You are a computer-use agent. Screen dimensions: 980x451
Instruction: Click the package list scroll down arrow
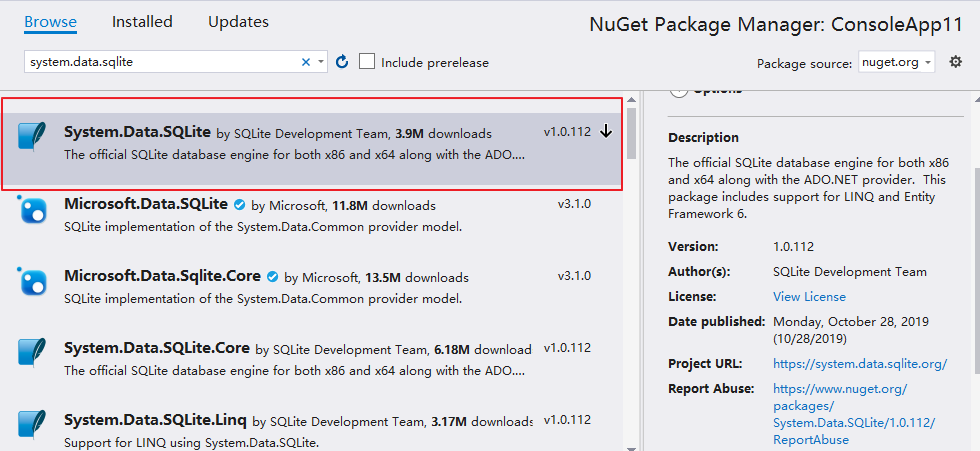631,447
